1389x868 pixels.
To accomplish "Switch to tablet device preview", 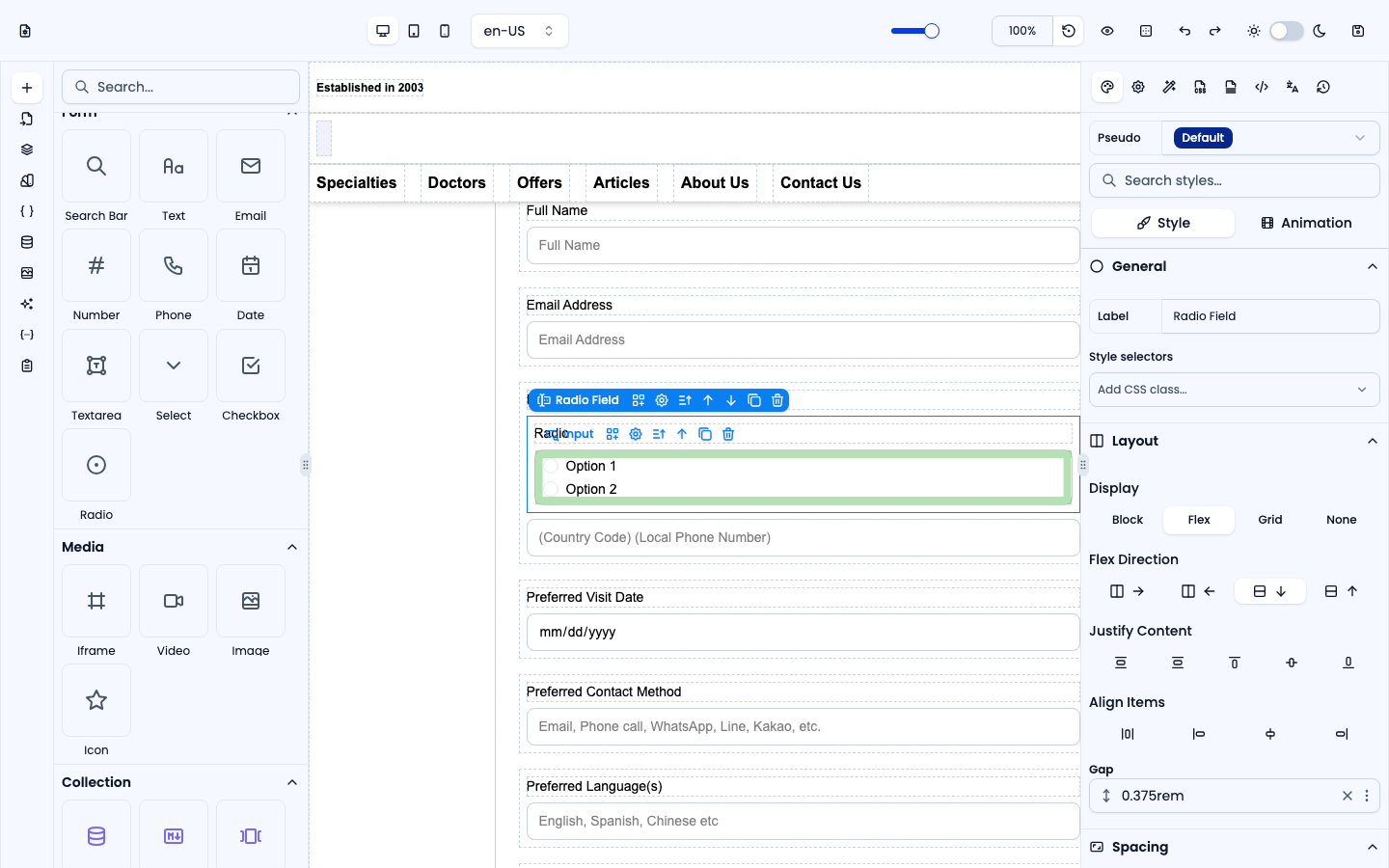I will [414, 31].
